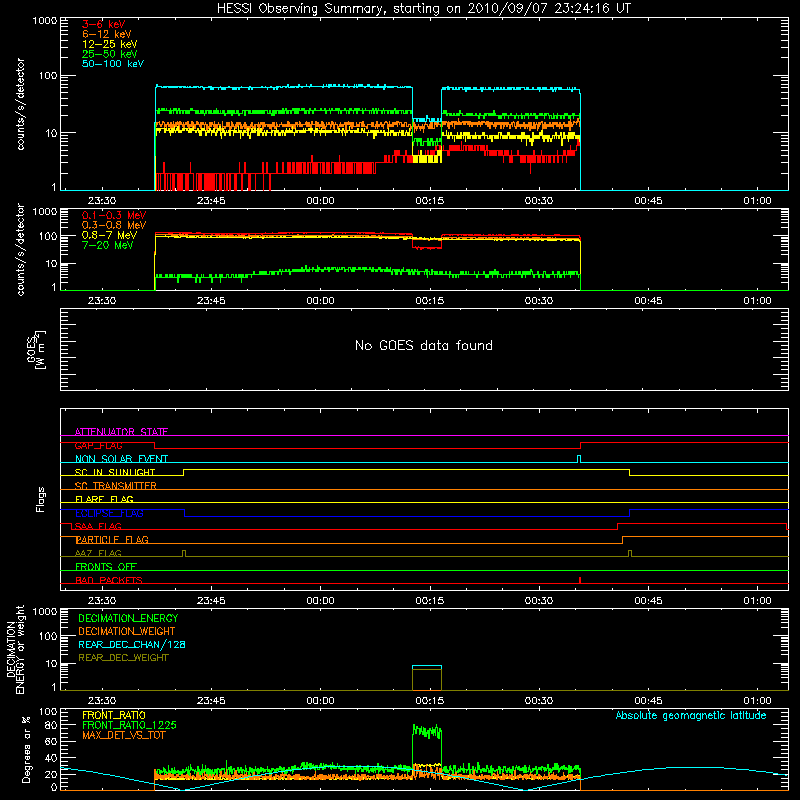Pick the FLARE_FLAG label
This screenshot has height=800, width=800.
pyautogui.click(x=104, y=499)
